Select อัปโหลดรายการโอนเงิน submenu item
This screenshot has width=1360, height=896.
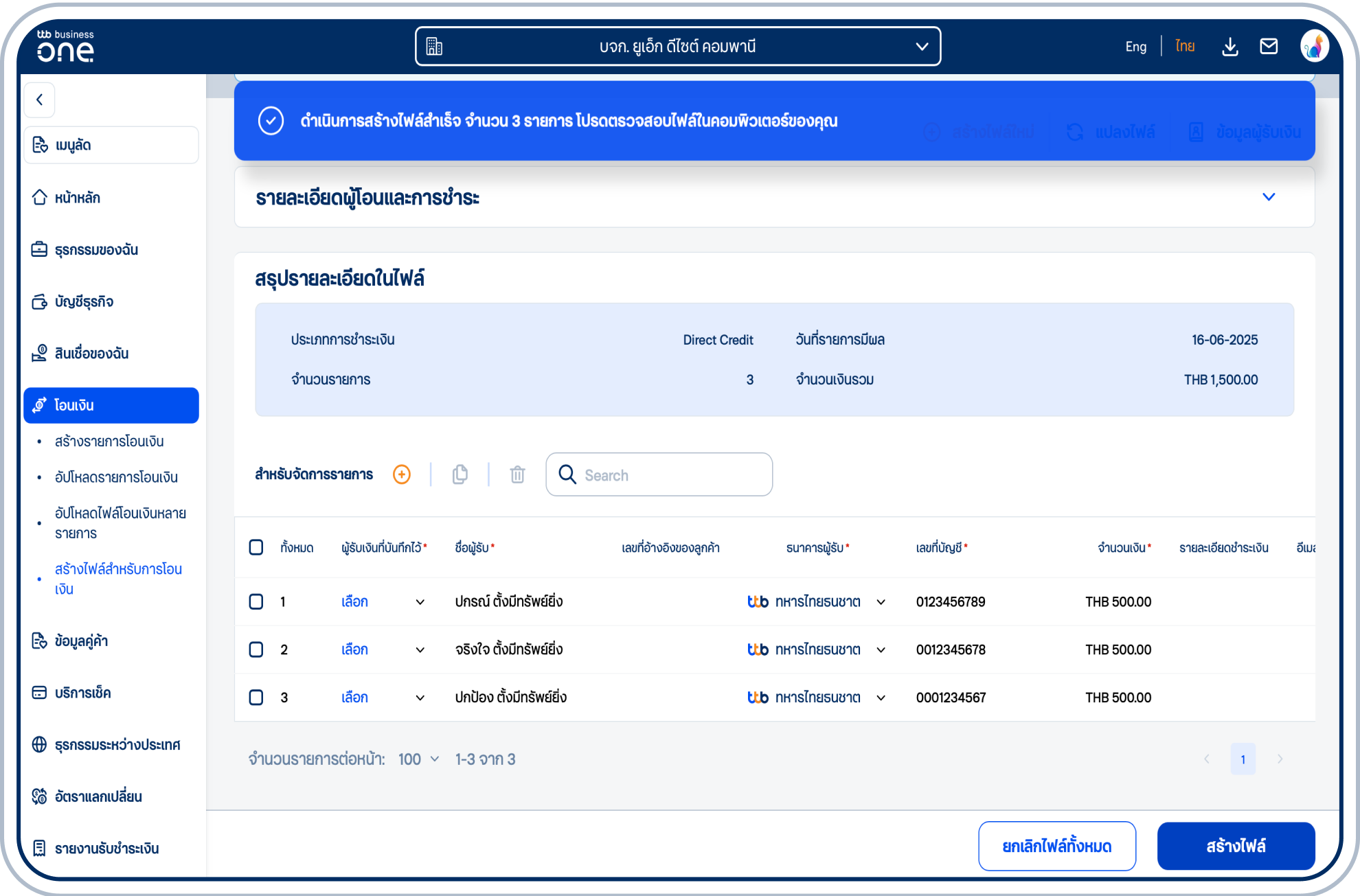[x=116, y=477]
